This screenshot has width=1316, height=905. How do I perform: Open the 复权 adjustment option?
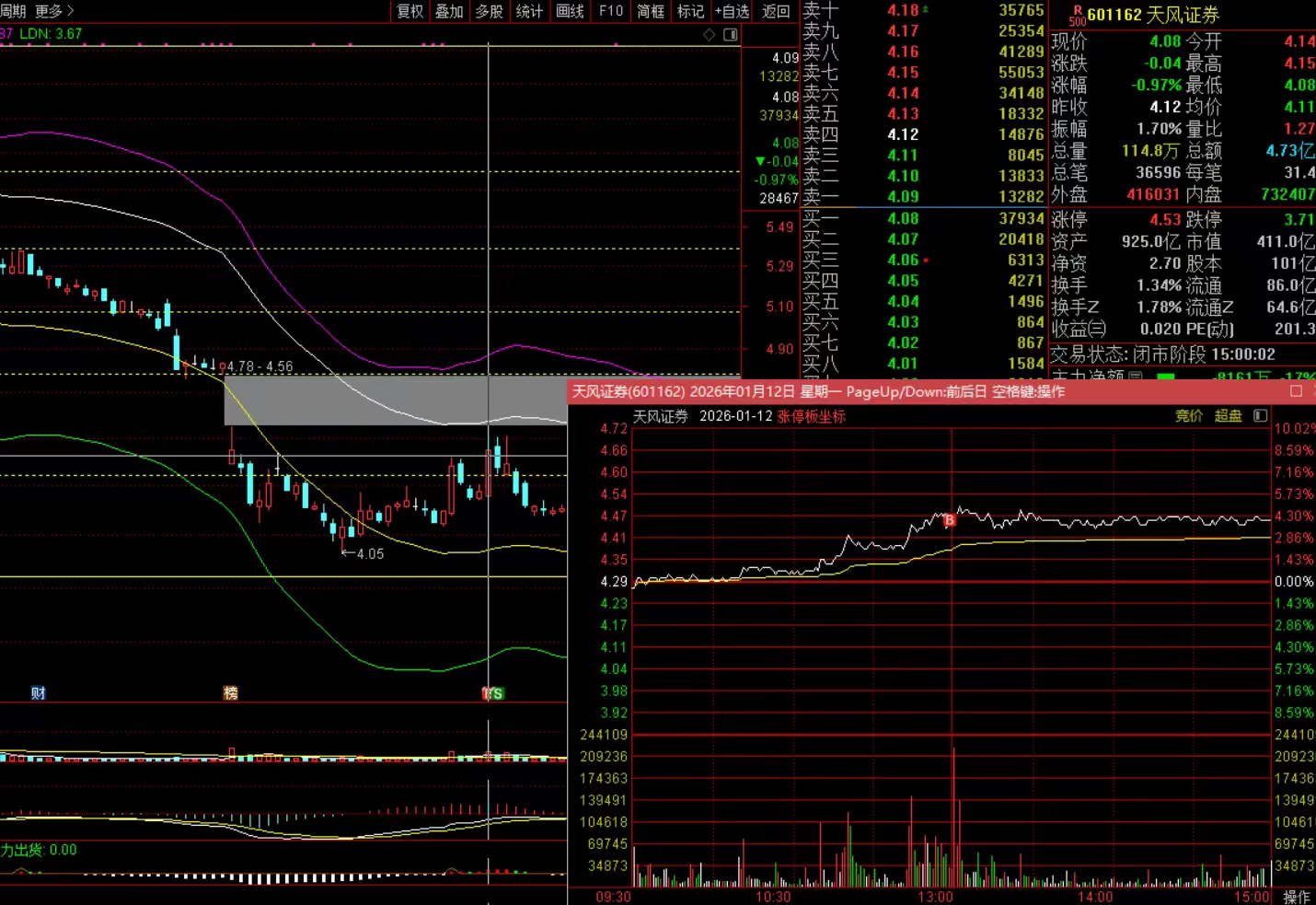click(410, 11)
